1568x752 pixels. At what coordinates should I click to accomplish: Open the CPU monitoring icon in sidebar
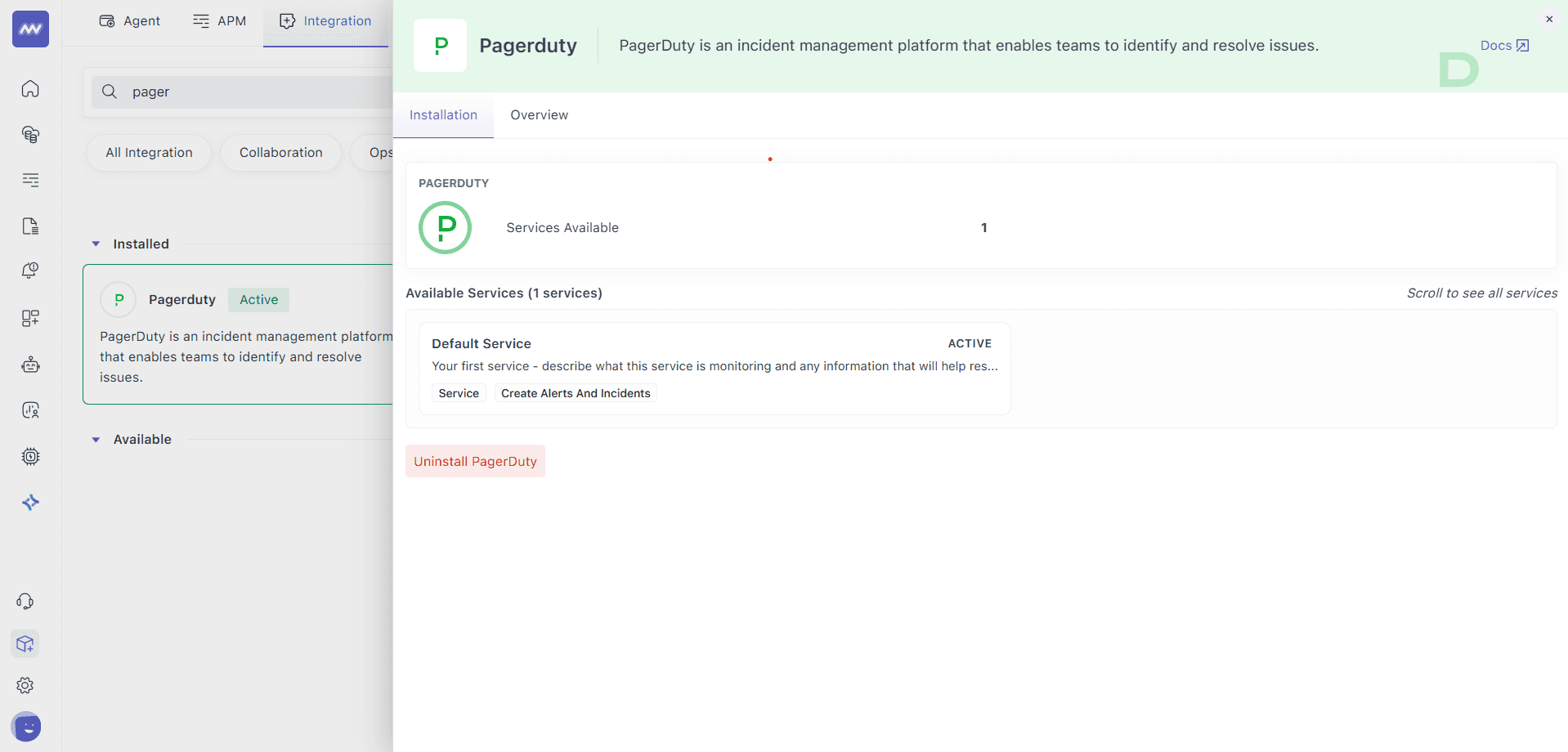pos(30,456)
